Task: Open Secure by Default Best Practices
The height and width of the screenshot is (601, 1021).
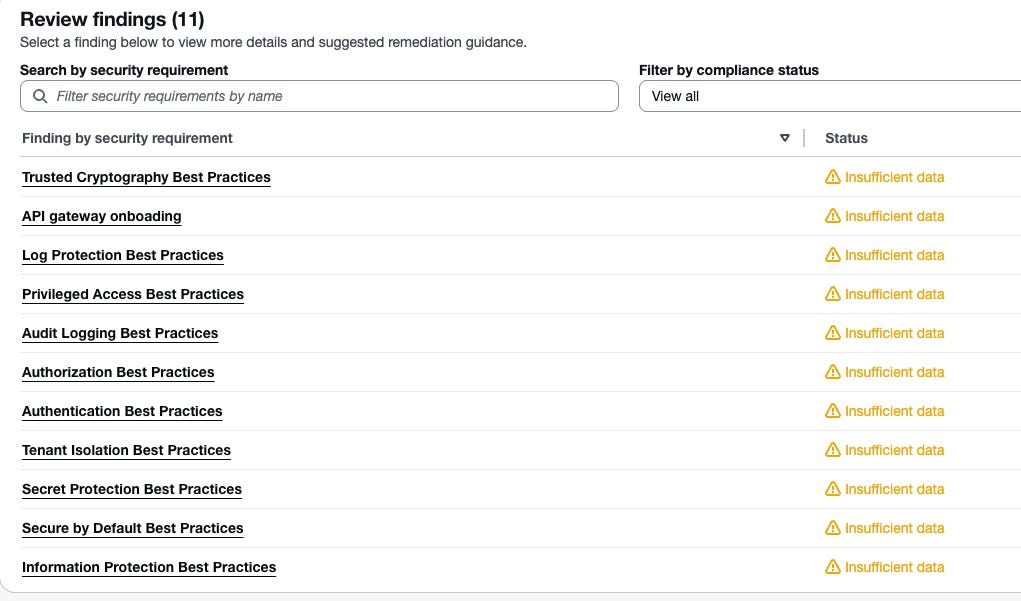Action: pos(133,528)
